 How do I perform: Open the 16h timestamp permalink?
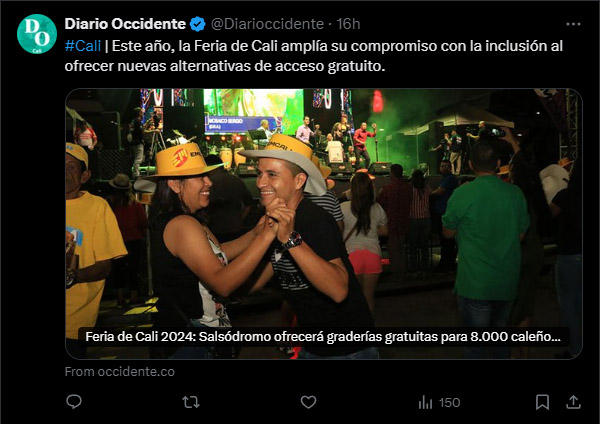click(x=348, y=24)
